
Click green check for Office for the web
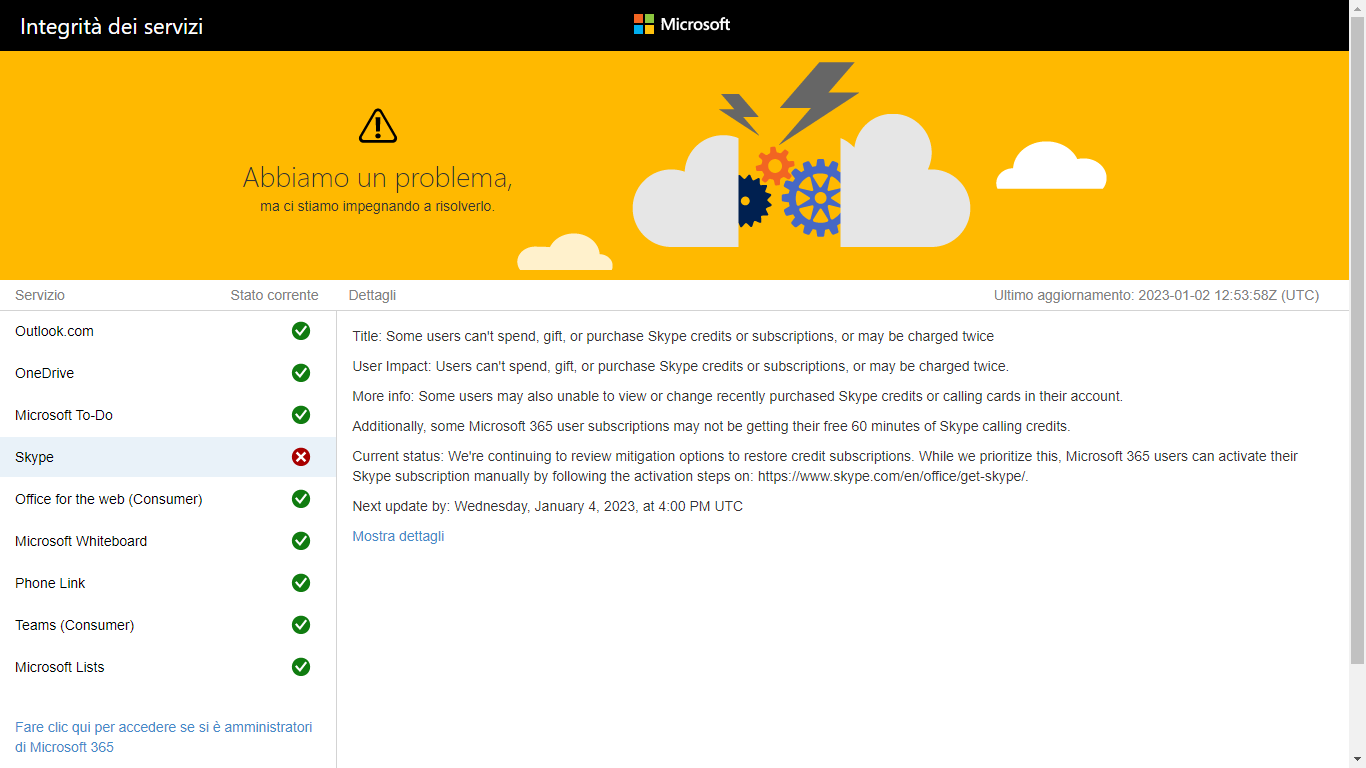tap(301, 499)
